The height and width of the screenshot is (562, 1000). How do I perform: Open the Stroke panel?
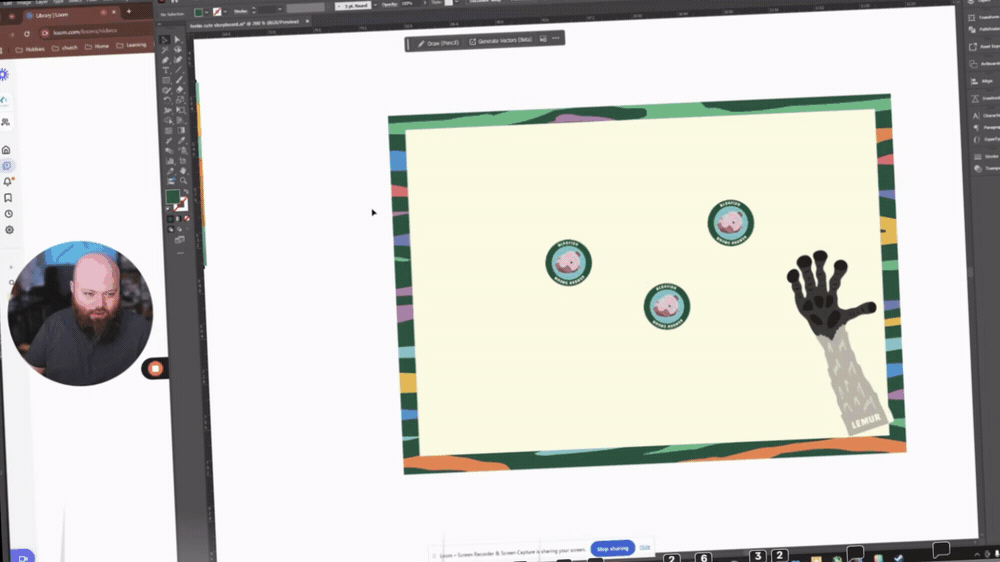[x=986, y=156]
